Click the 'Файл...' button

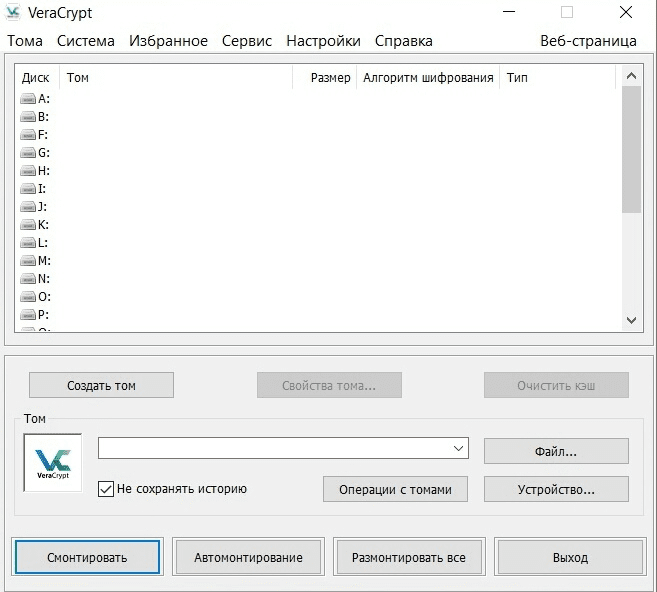pos(556,451)
